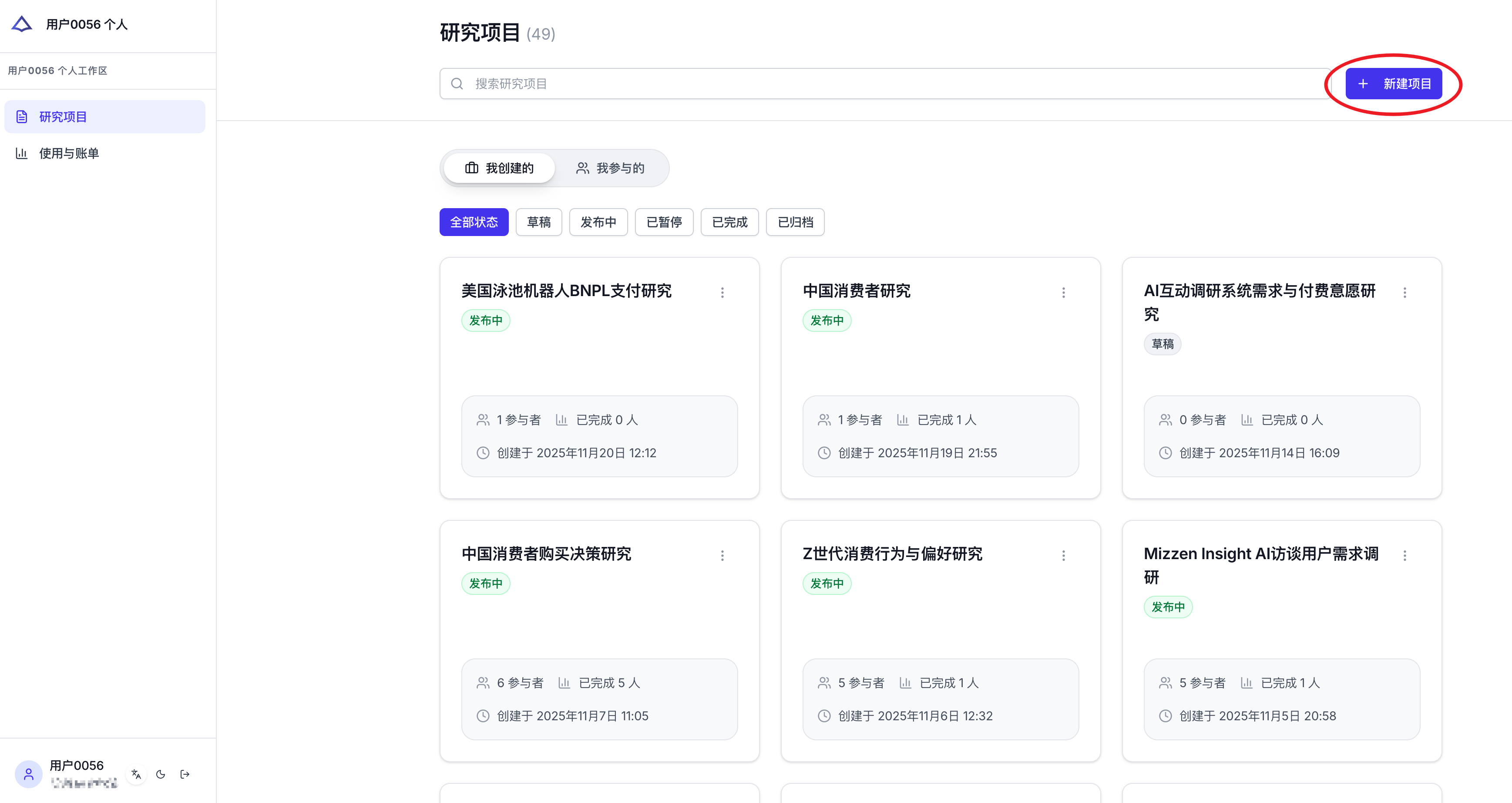This screenshot has height=803, width=1512.
Task: Log out using the exit icon
Action: click(184, 774)
